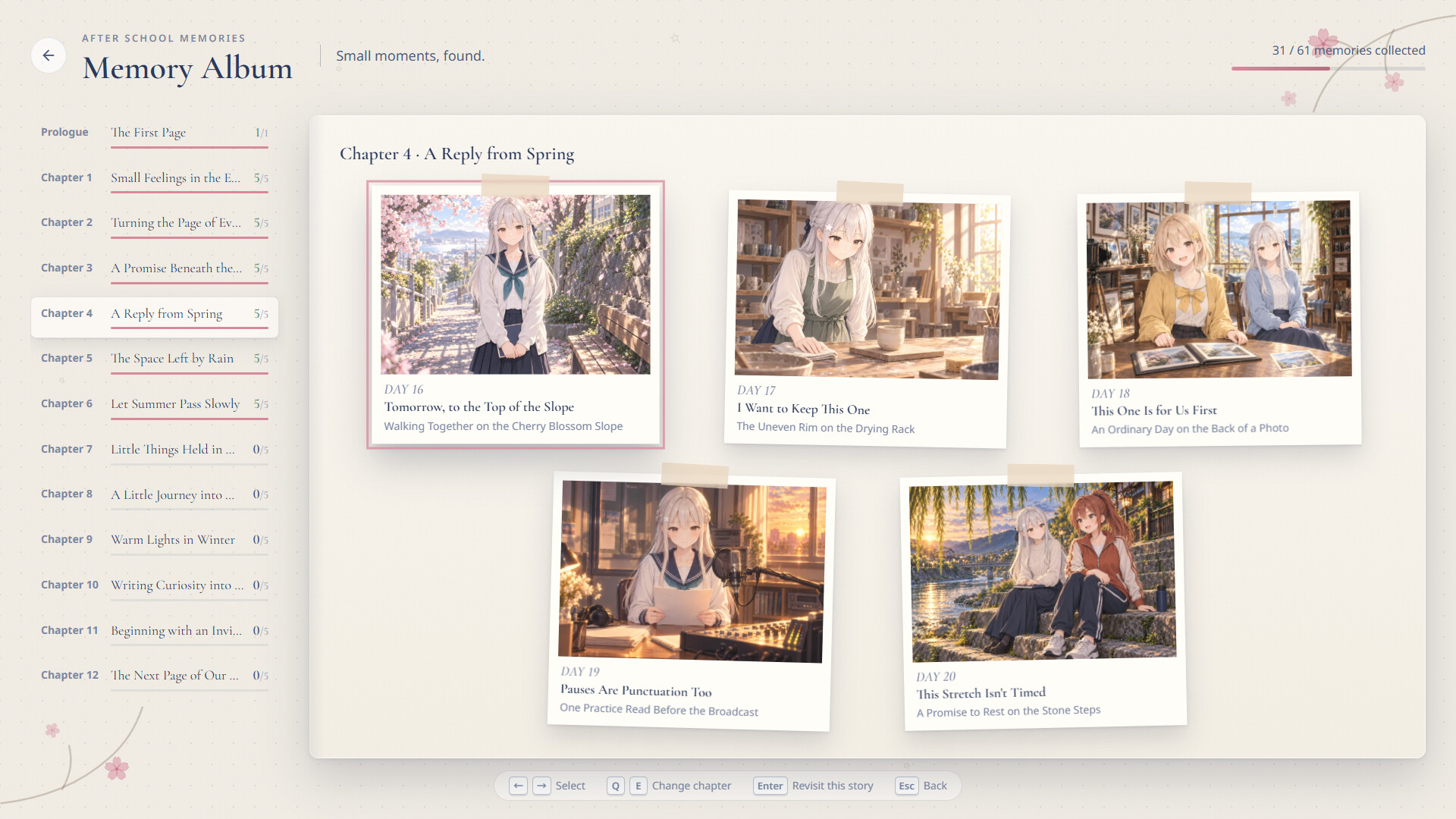Click the Esc Back key hint
This screenshot has width=1456, height=819.
click(906, 786)
